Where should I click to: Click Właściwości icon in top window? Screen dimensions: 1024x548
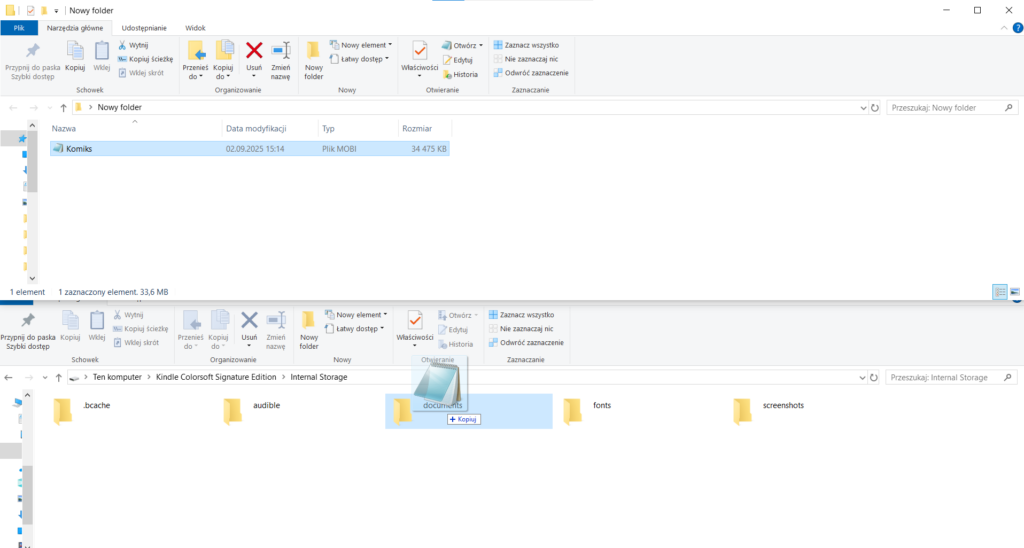[419, 51]
